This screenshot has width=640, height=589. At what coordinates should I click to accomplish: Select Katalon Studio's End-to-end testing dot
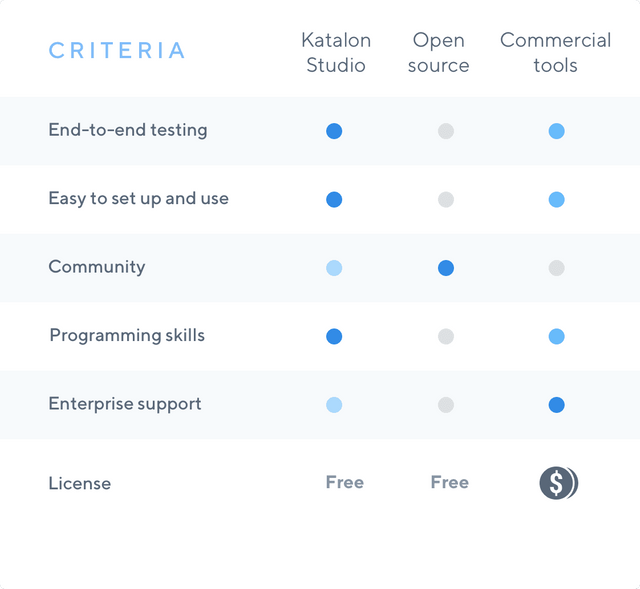point(334,131)
